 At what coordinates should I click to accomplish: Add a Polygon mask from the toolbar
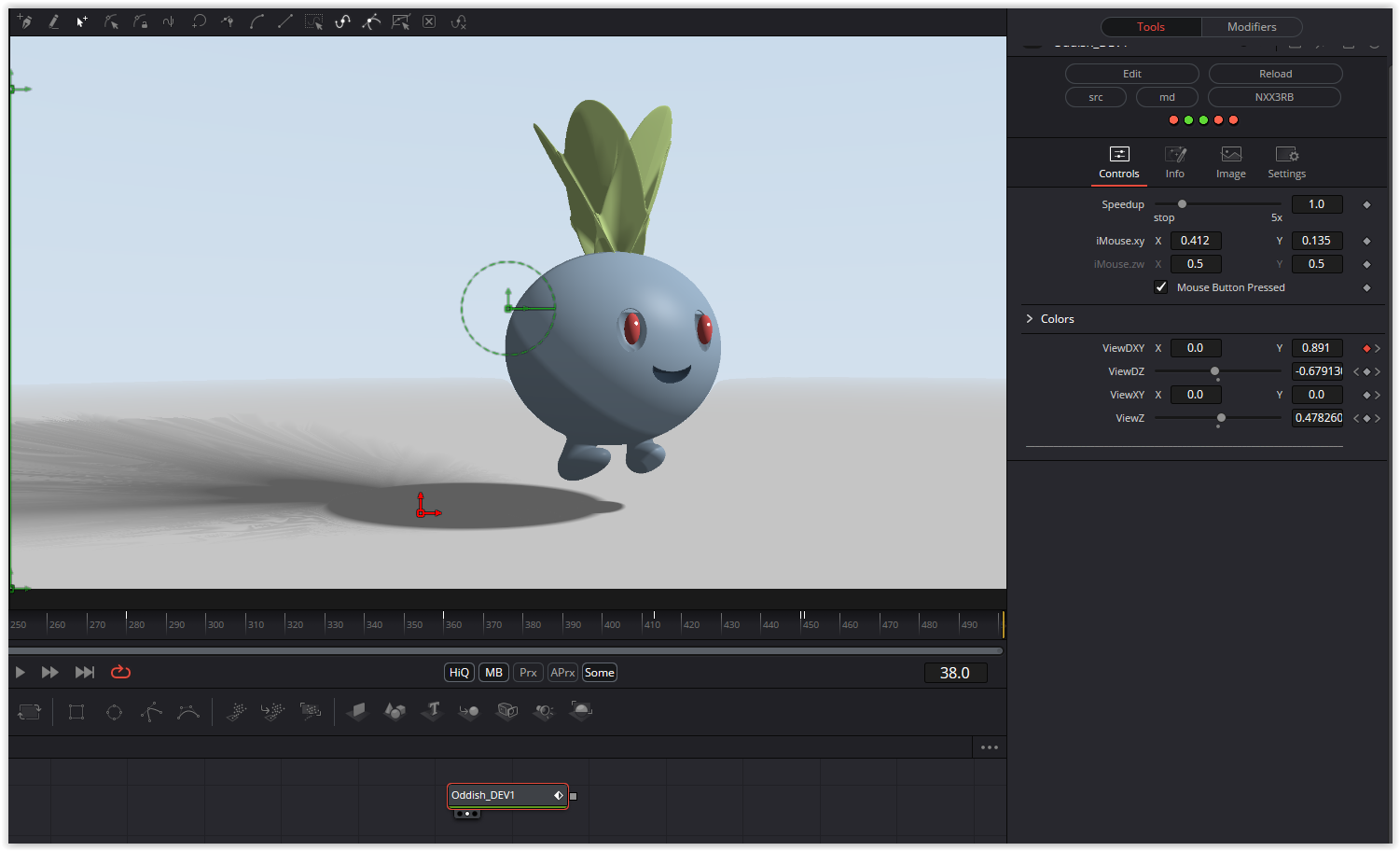coord(151,712)
